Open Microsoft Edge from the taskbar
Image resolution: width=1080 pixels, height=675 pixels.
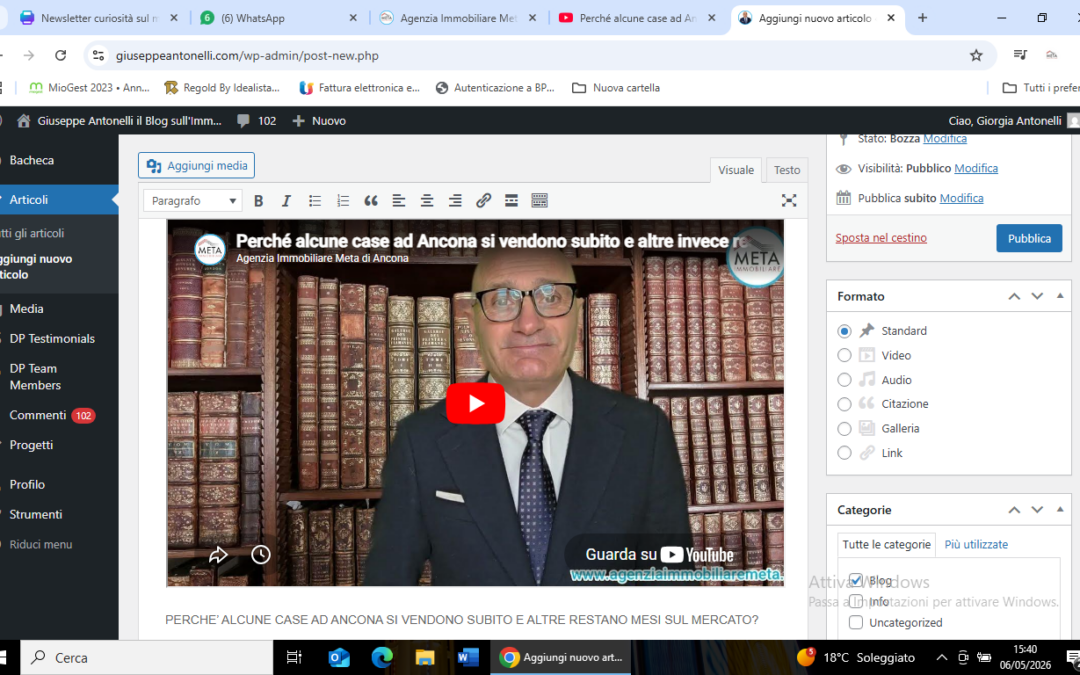point(382,658)
